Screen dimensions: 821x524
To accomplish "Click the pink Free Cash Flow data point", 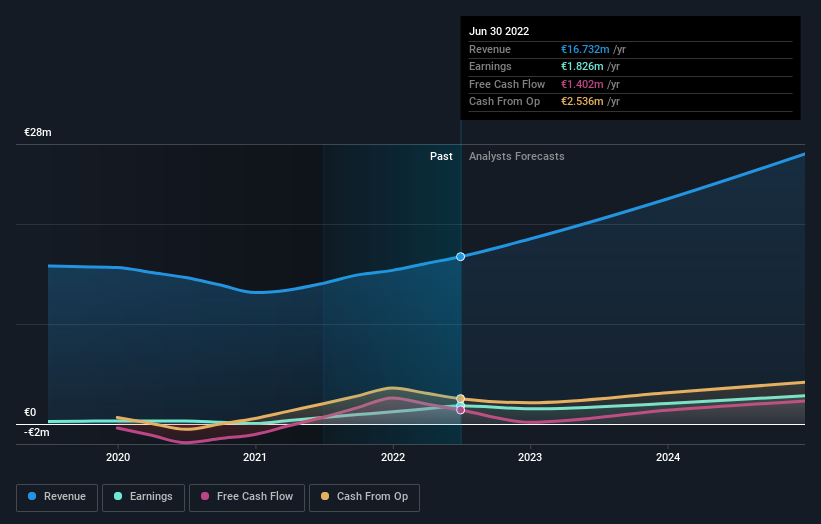I will [460, 410].
